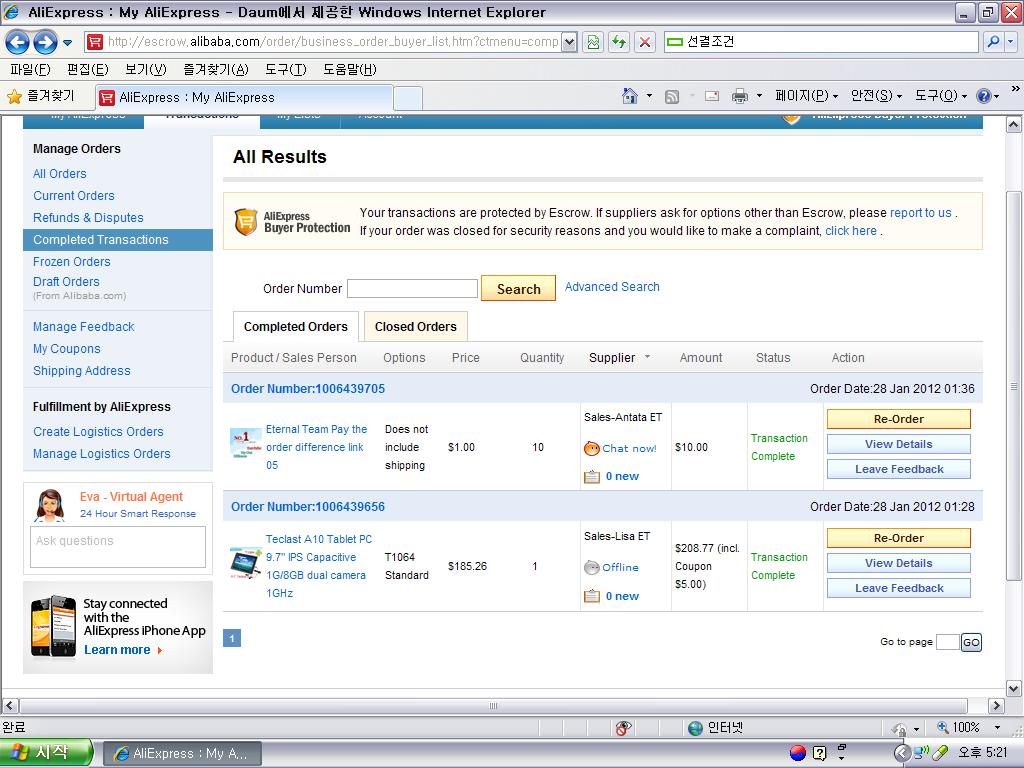The width and height of the screenshot is (1024, 768).
Task: Sort by the Supplier column dropdown arrow
Action: click(x=648, y=357)
